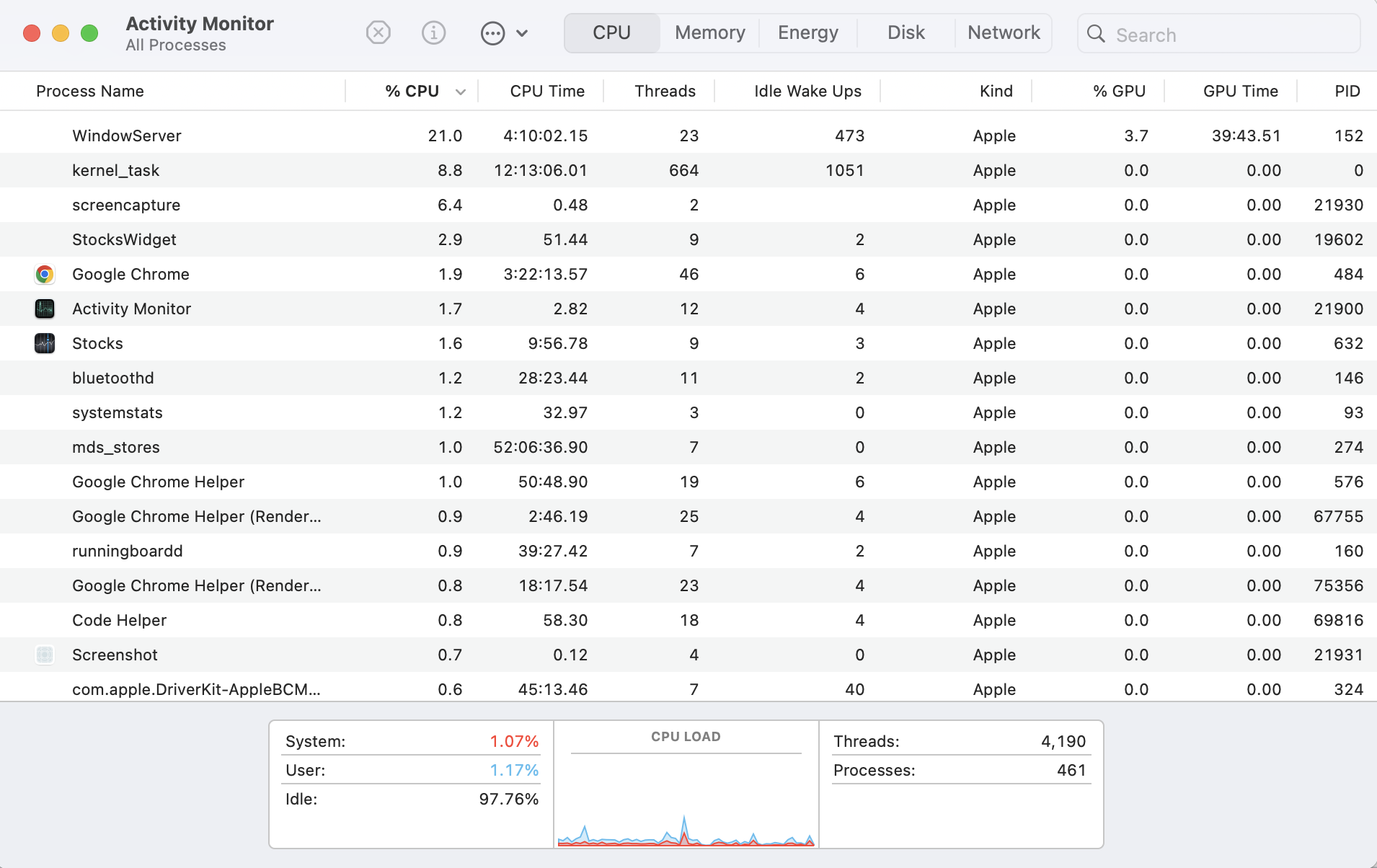
Task: Click the Screenshot app icon in the list
Action: (45, 655)
